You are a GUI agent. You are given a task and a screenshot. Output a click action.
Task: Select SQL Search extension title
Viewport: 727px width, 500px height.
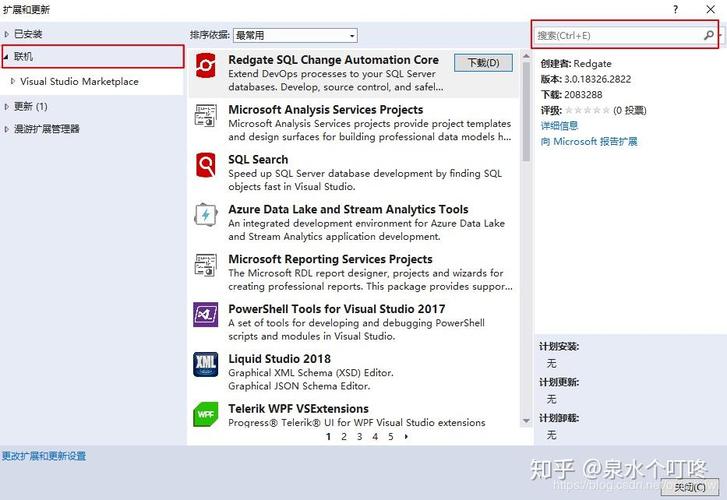click(258, 160)
